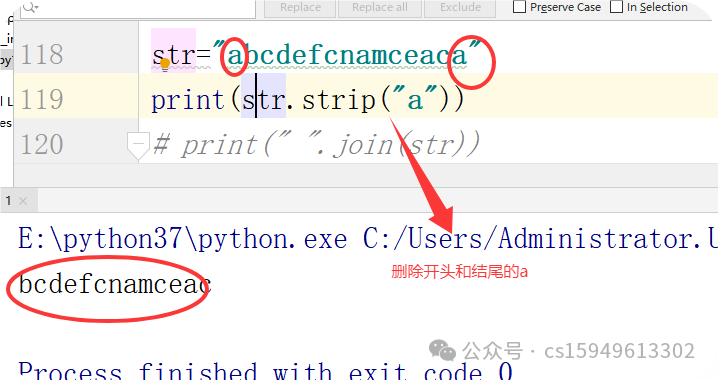Image resolution: width=718 pixels, height=380 pixels.
Task: Click the Process finished with exit code line
Action: pos(265,371)
